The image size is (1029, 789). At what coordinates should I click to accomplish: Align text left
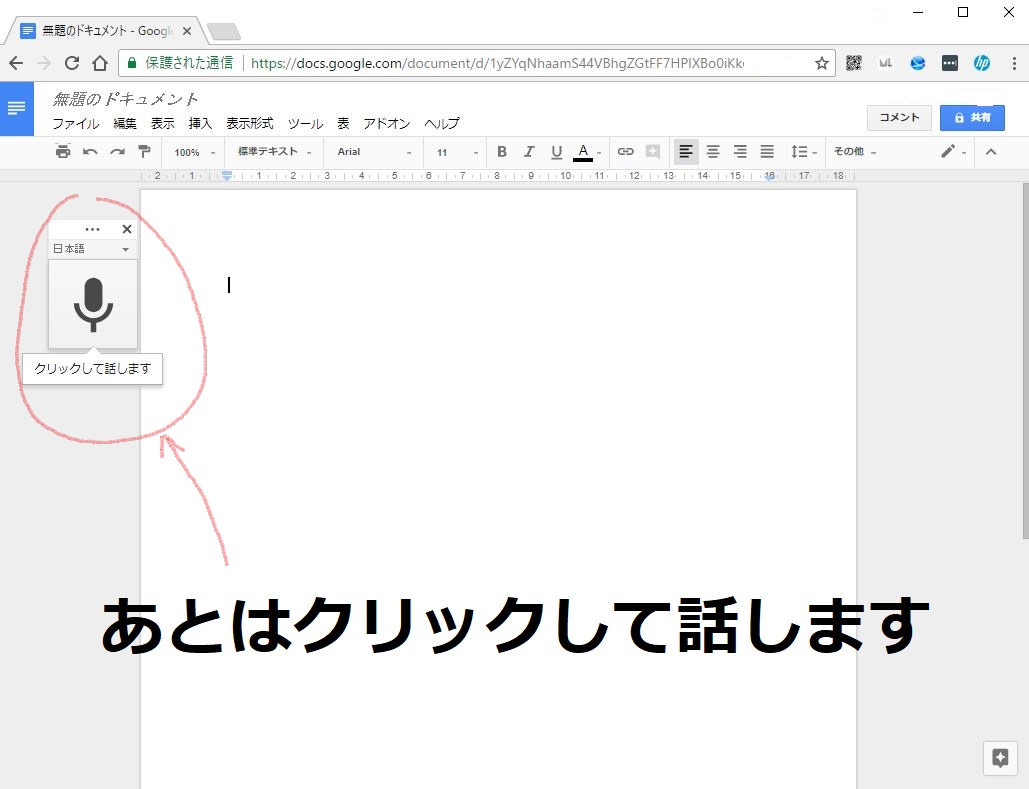point(686,152)
